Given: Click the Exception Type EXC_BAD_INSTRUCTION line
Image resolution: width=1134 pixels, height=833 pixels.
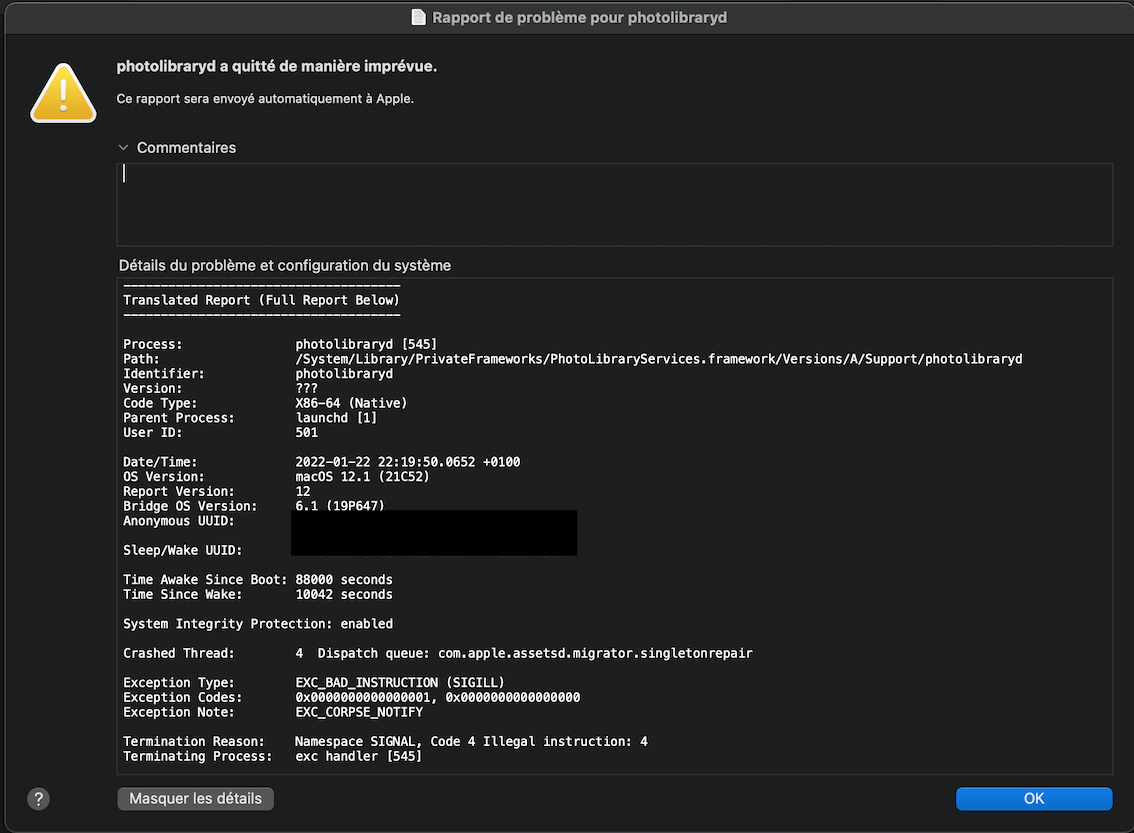Looking at the screenshot, I should pos(294,683).
